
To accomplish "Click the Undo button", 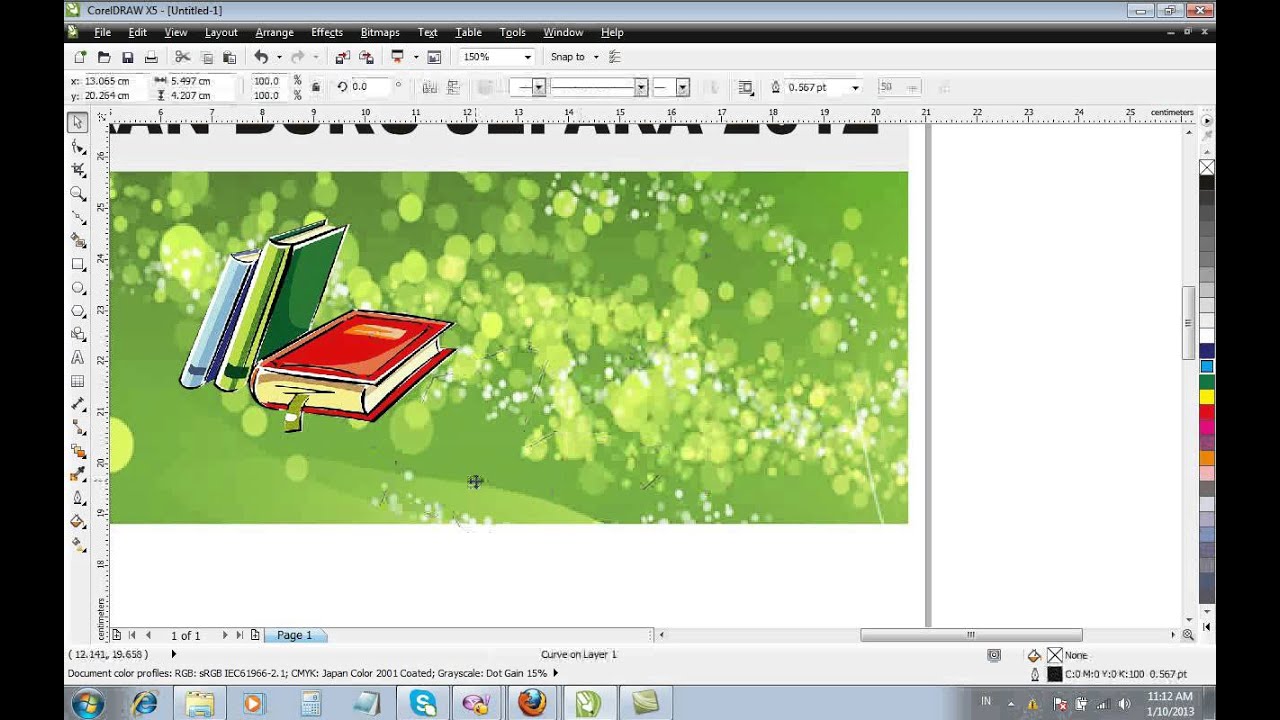I will pos(261,58).
